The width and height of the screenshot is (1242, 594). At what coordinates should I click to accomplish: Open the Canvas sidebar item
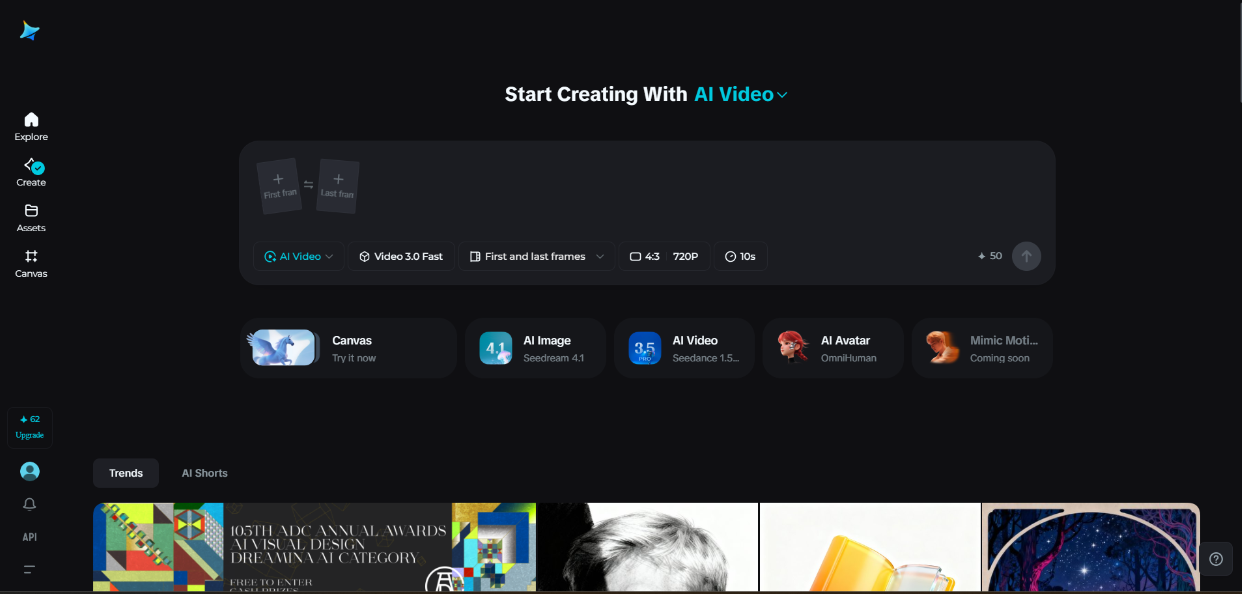(x=31, y=264)
